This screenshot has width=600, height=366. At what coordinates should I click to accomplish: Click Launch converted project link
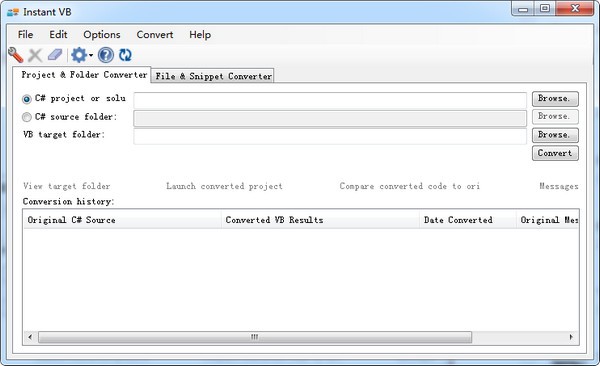click(x=224, y=186)
